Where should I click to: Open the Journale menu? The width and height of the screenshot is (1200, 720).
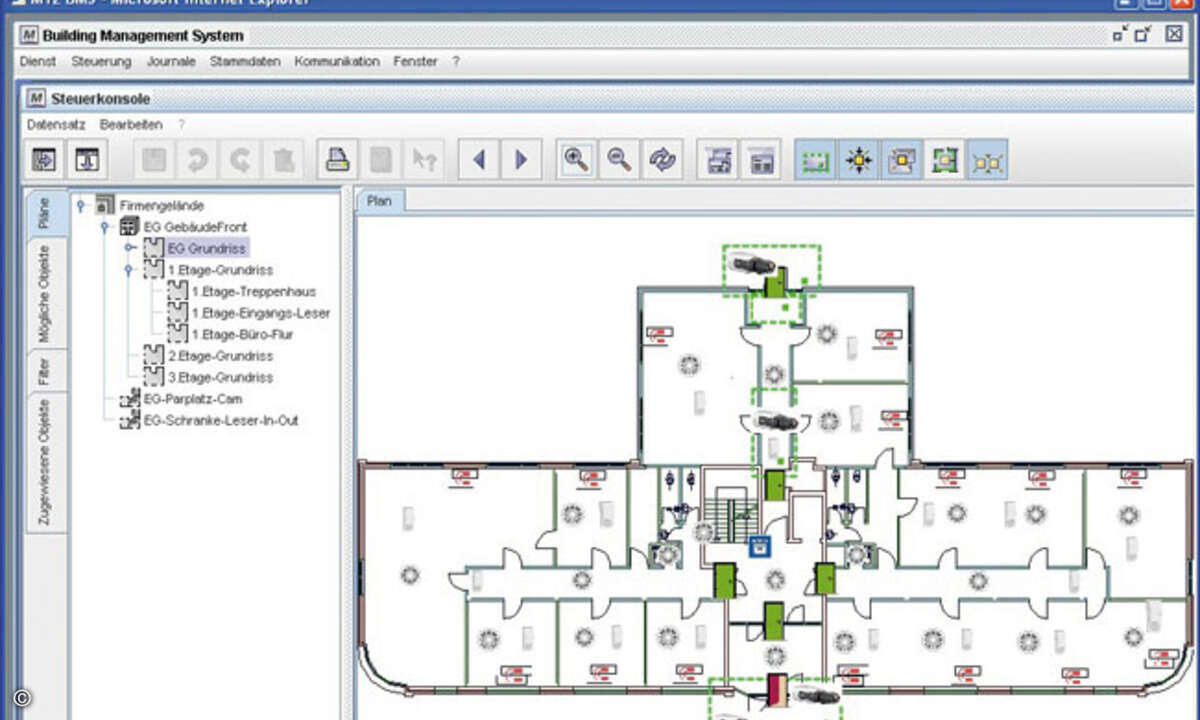(x=171, y=61)
